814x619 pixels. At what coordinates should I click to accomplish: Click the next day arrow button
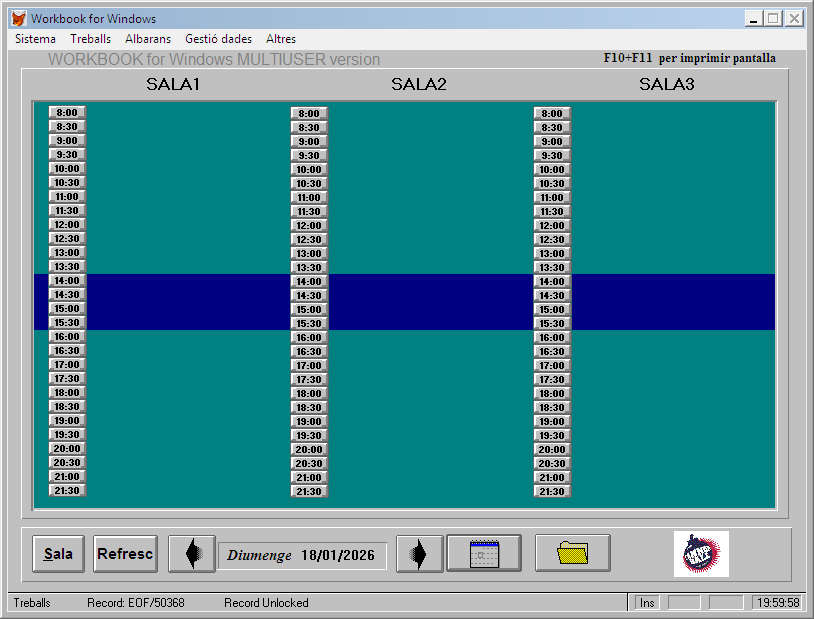click(419, 554)
